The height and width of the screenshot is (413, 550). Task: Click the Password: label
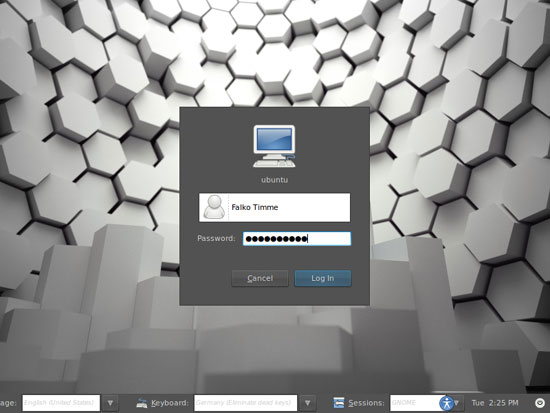point(216,239)
